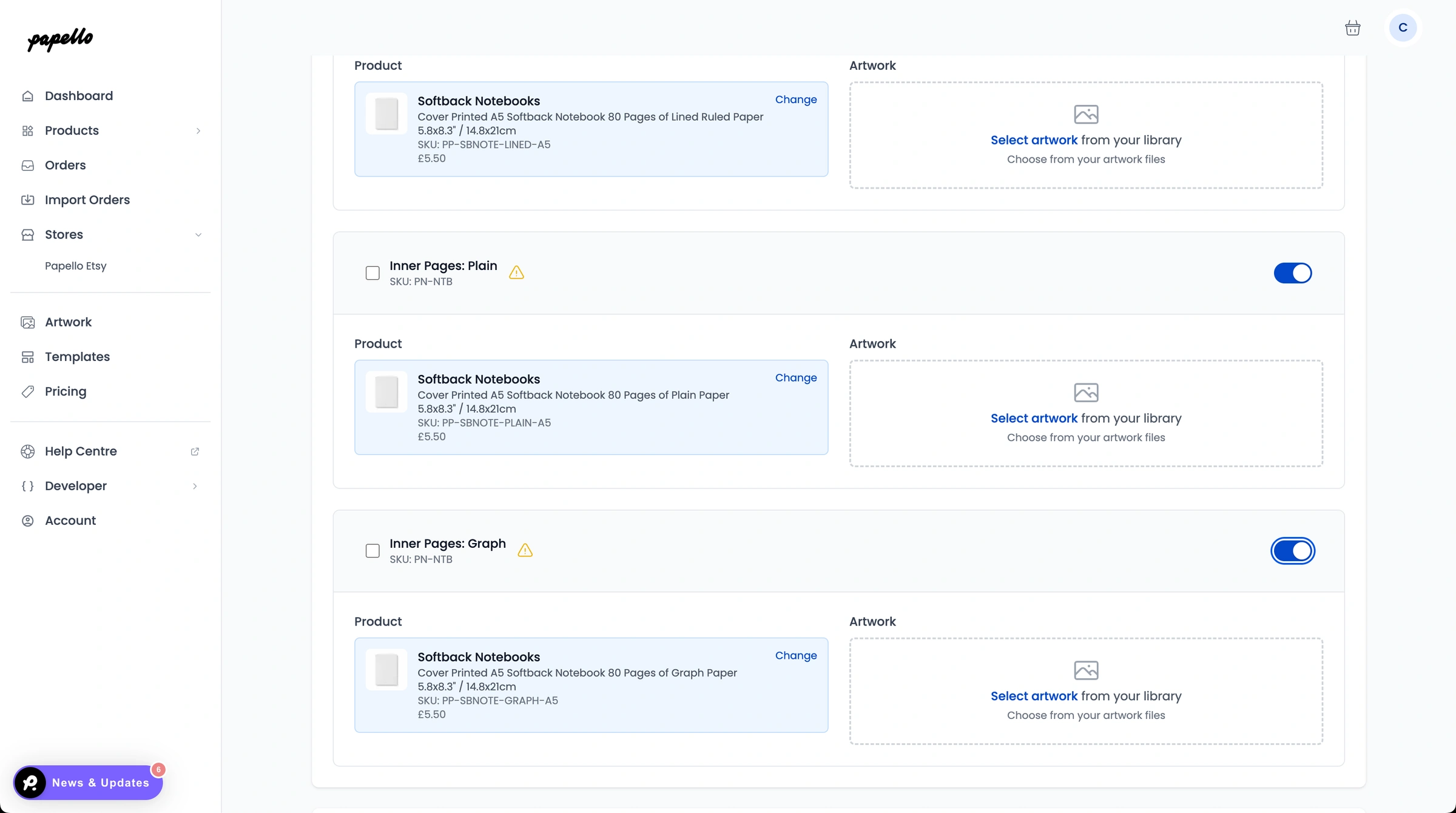The image size is (1456, 813).
Task: Open the Pricing page icon
Action: (x=28, y=391)
